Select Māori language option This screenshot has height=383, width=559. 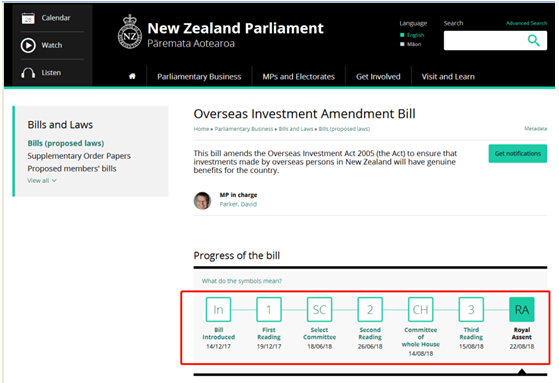pos(411,44)
